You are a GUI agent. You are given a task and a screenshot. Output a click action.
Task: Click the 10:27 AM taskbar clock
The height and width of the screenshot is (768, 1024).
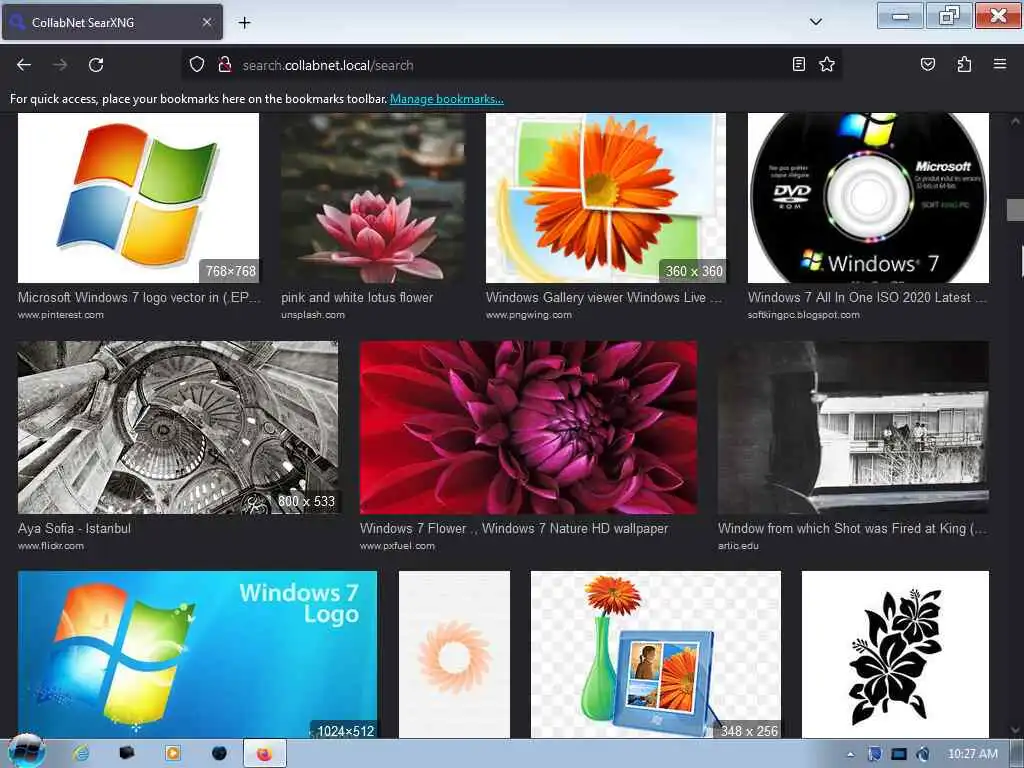click(x=972, y=754)
